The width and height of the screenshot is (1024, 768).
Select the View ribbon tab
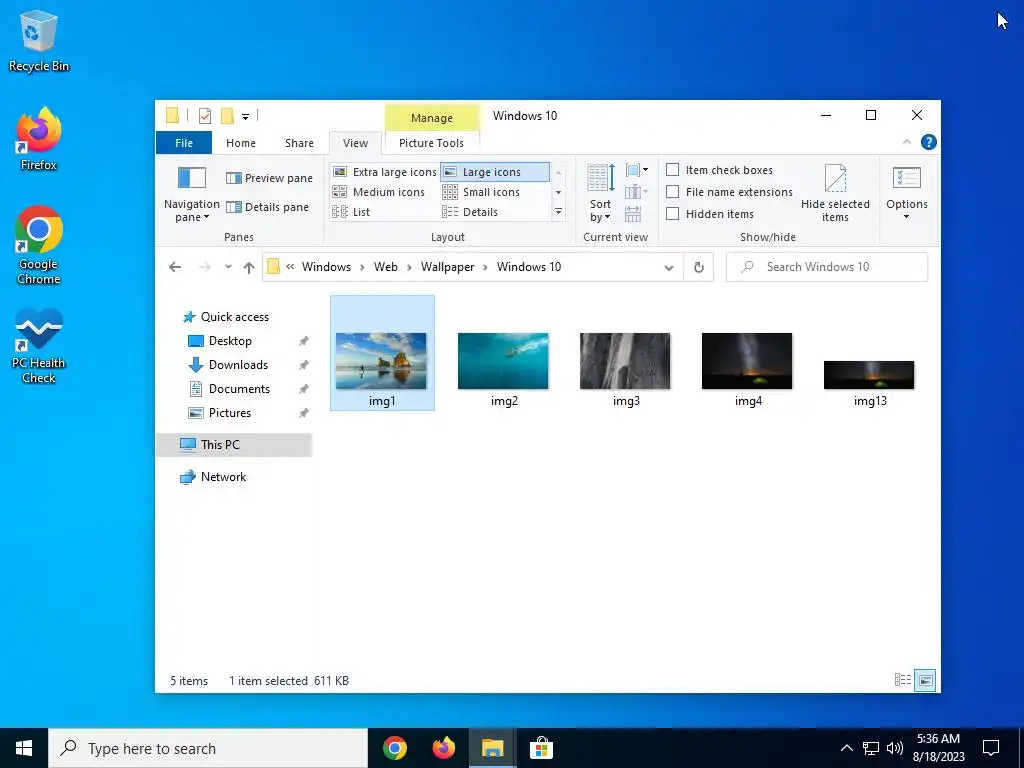pyautogui.click(x=355, y=143)
